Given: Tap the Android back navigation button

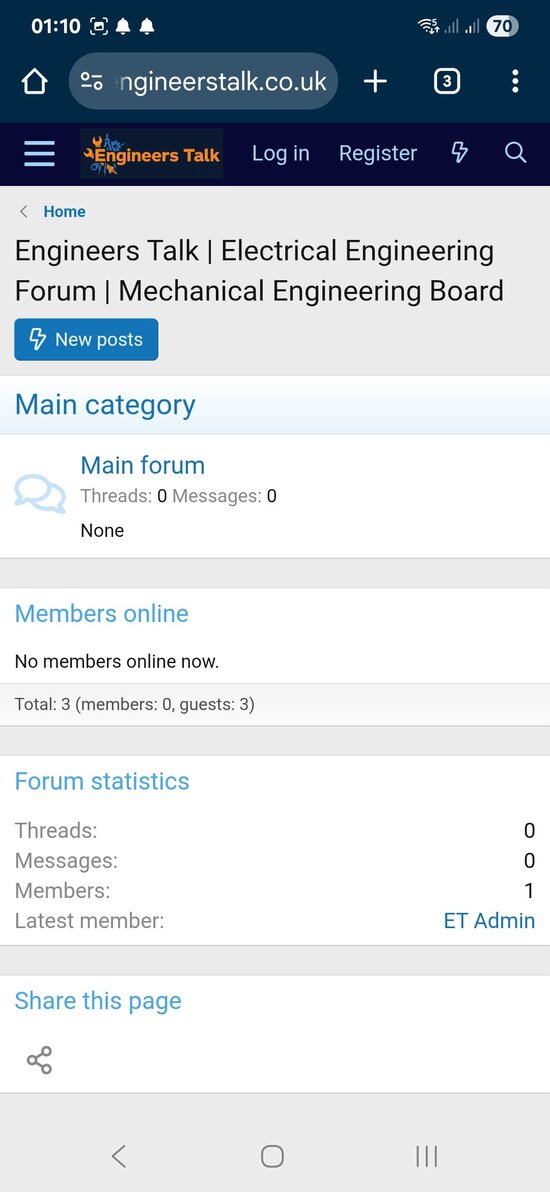Looking at the screenshot, I should pyautogui.click(x=119, y=1156).
